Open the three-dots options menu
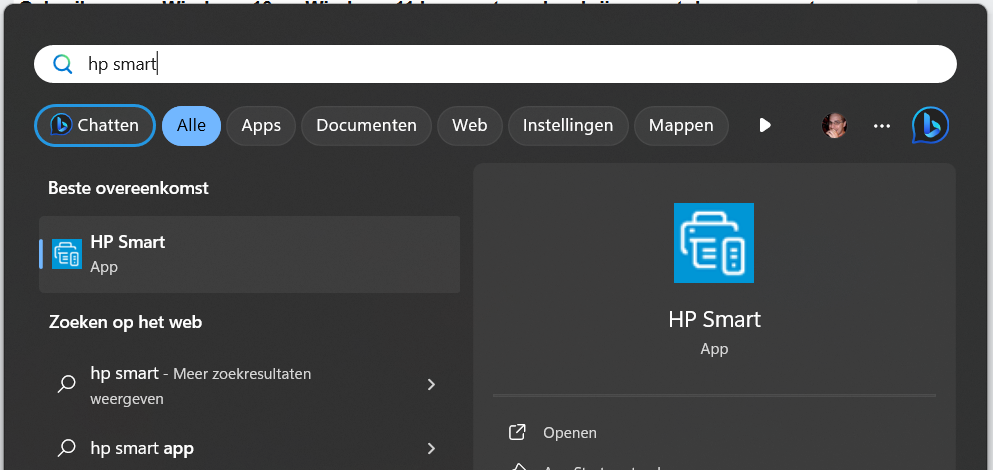 [x=882, y=125]
